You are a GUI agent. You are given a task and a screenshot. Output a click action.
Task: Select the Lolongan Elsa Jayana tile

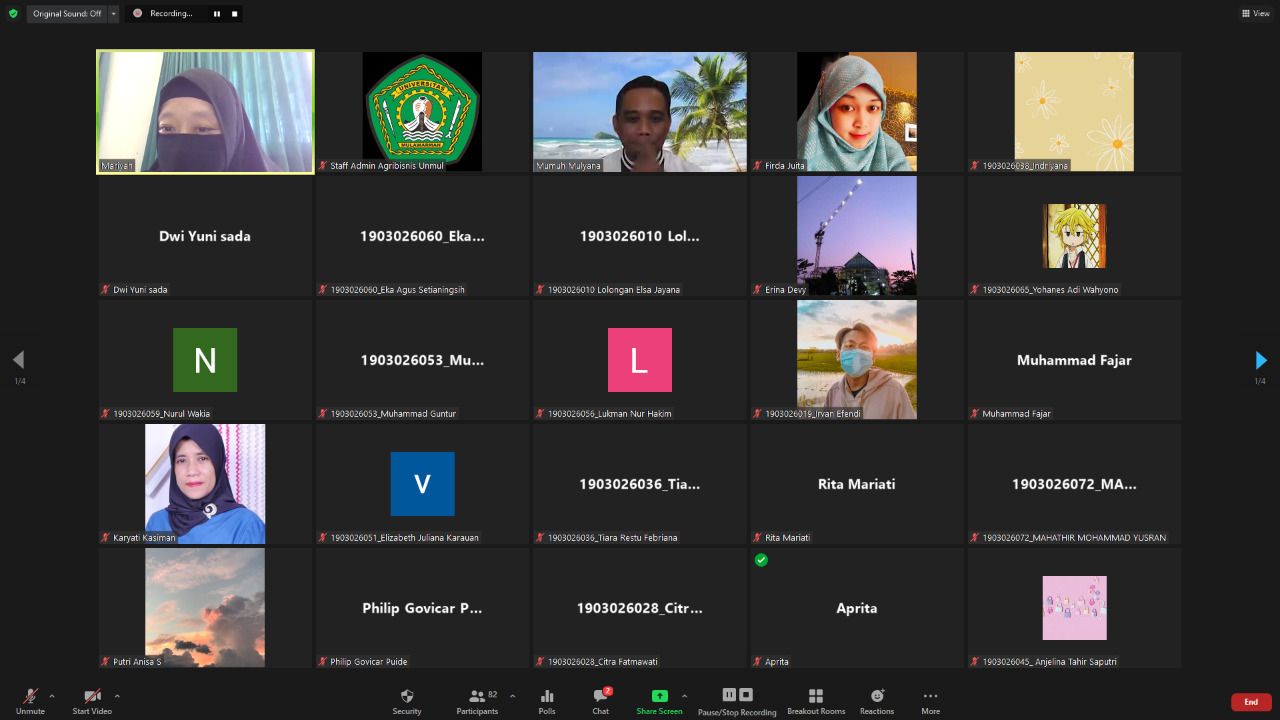click(640, 236)
